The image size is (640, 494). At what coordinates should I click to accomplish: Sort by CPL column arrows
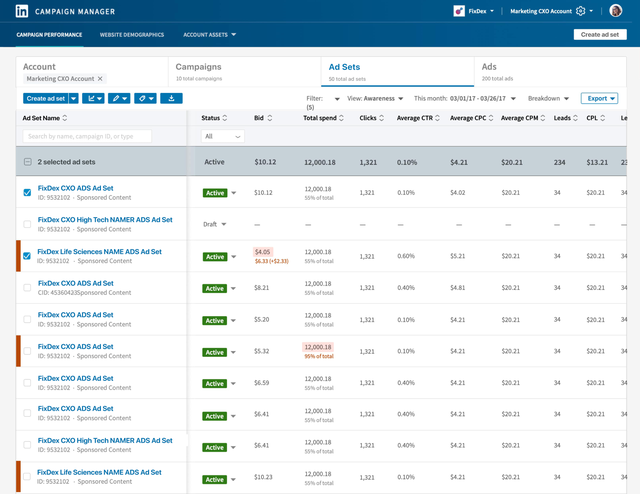point(602,118)
